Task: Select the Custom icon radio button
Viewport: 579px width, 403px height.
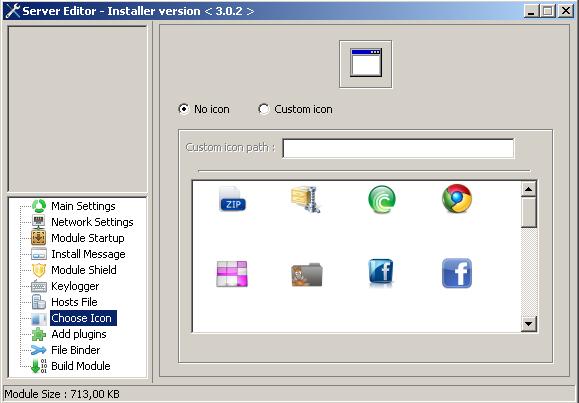Action: pos(264,109)
